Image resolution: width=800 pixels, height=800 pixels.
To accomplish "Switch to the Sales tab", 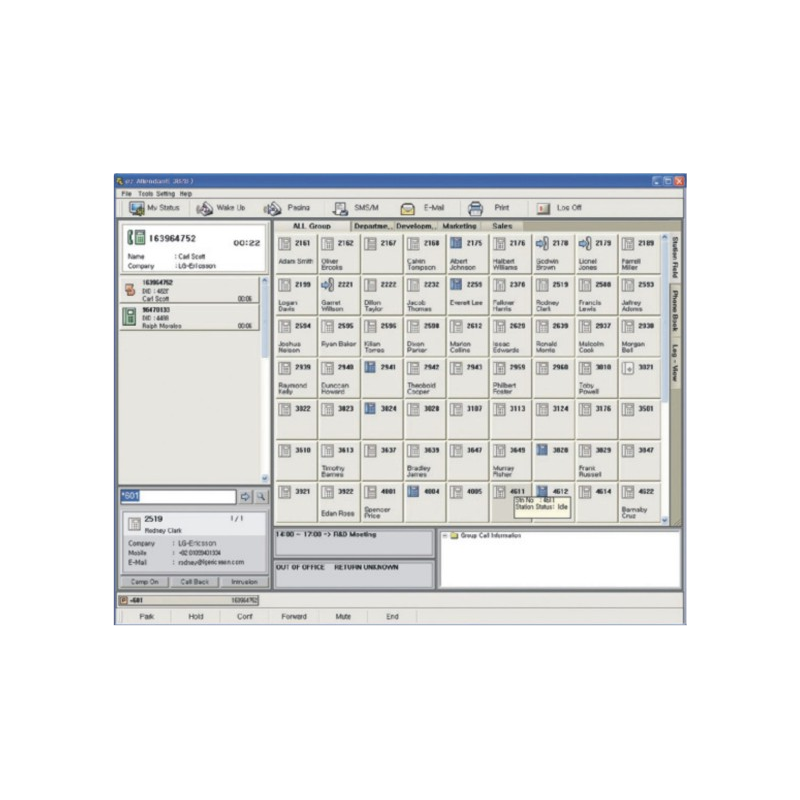I will tap(502, 226).
